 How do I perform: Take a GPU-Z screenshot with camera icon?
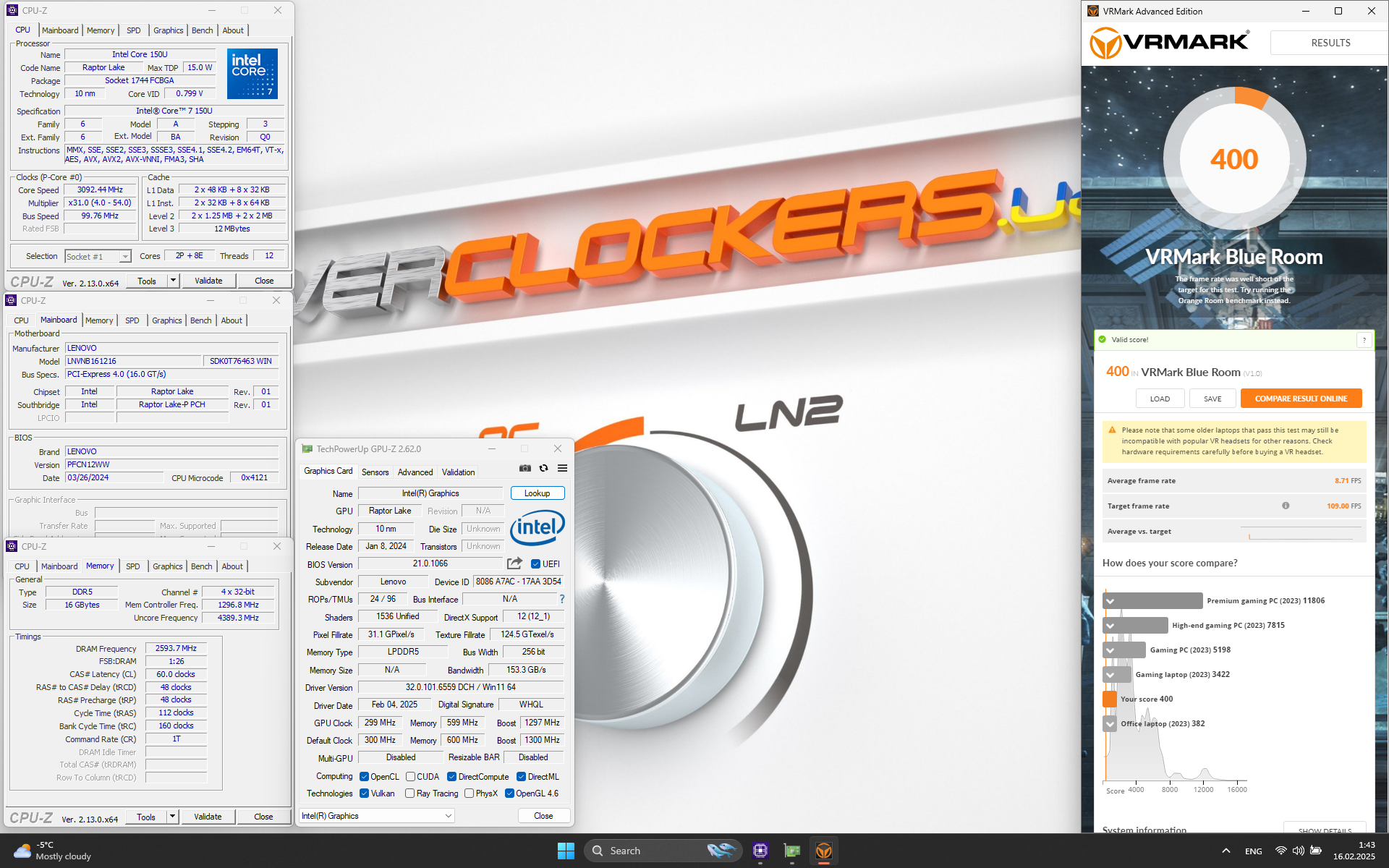point(525,469)
